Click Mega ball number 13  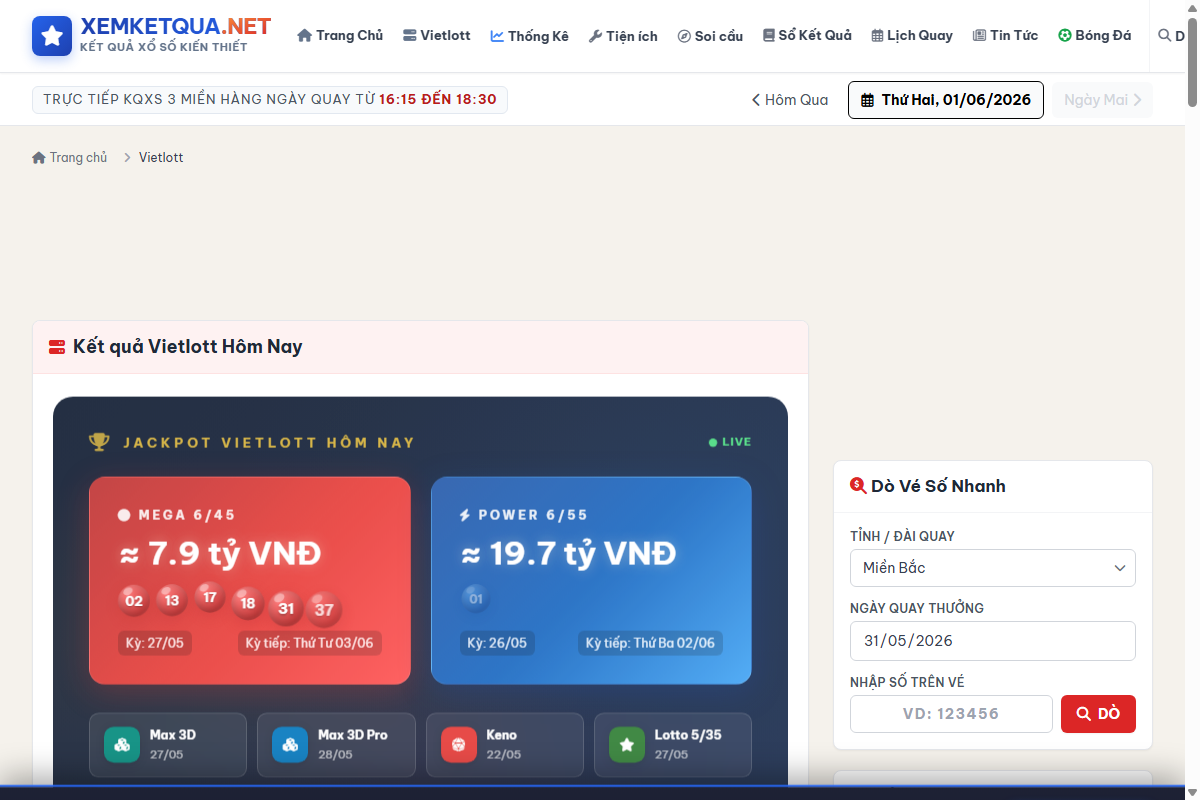coord(172,600)
